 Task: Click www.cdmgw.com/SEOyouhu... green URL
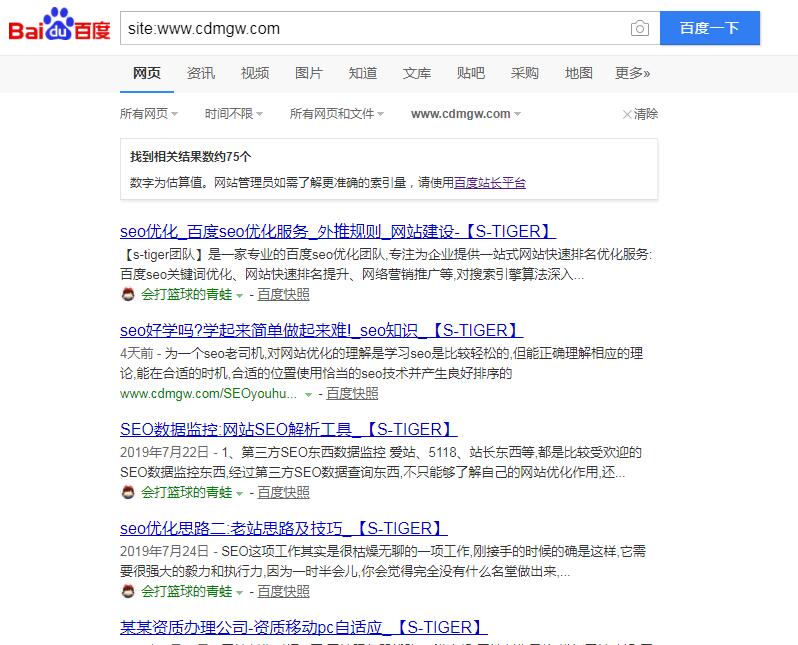click(208, 393)
